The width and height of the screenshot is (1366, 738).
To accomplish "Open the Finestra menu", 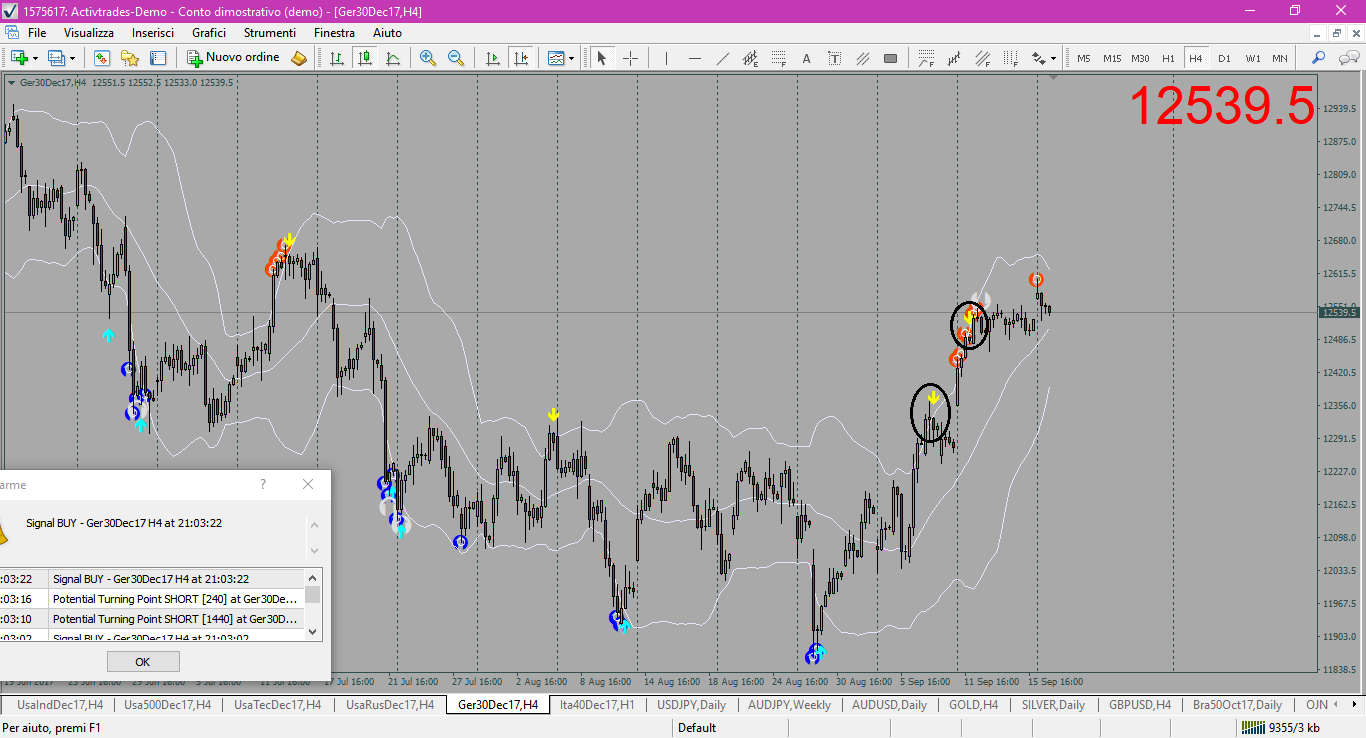I will 334,32.
